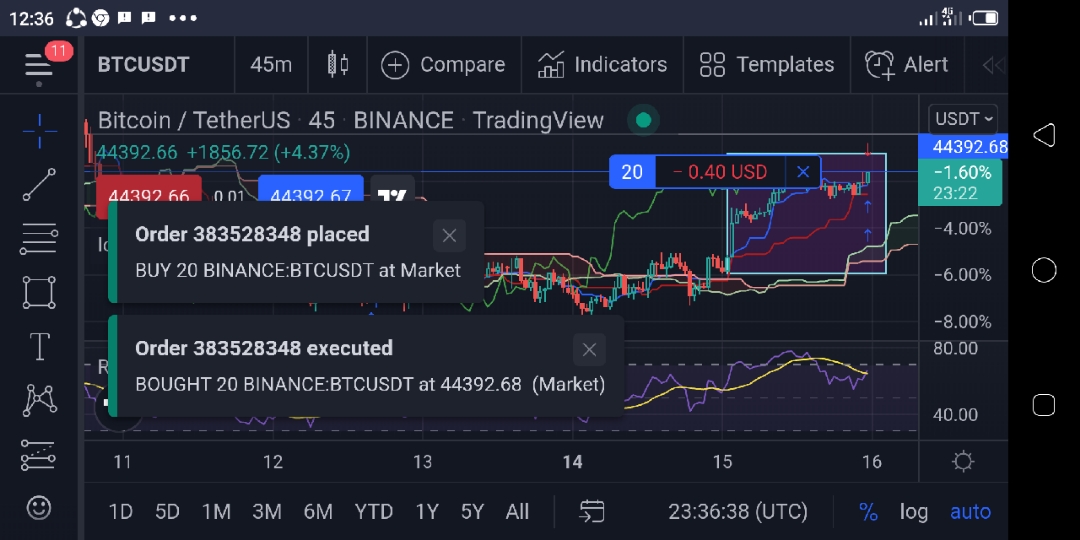Select the 1D date range
1080x540 pixels.
[121, 512]
